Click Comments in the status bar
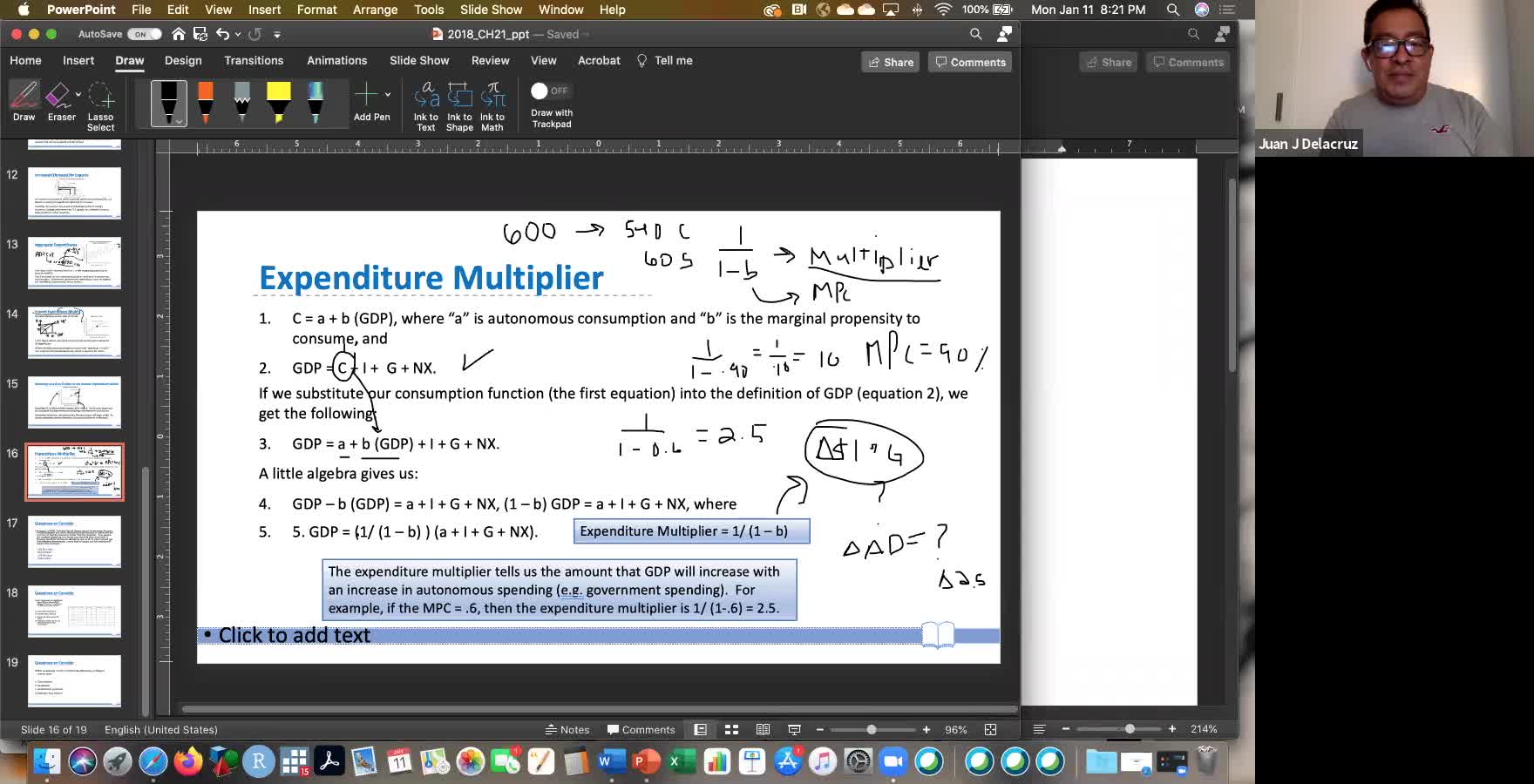The height and width of the screenshot is (784, 1534). 641,729
